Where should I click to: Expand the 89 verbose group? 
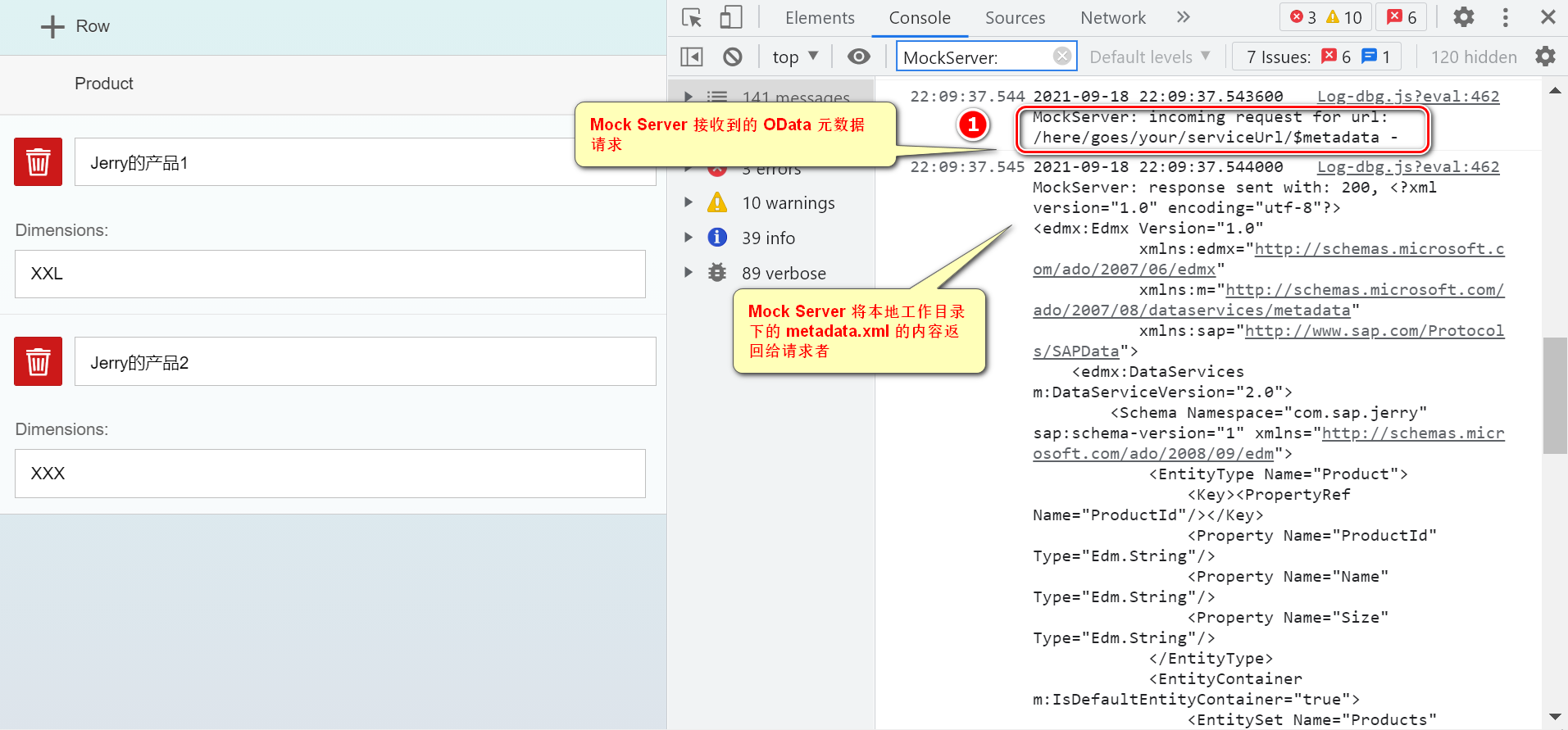tap(689, 273)
